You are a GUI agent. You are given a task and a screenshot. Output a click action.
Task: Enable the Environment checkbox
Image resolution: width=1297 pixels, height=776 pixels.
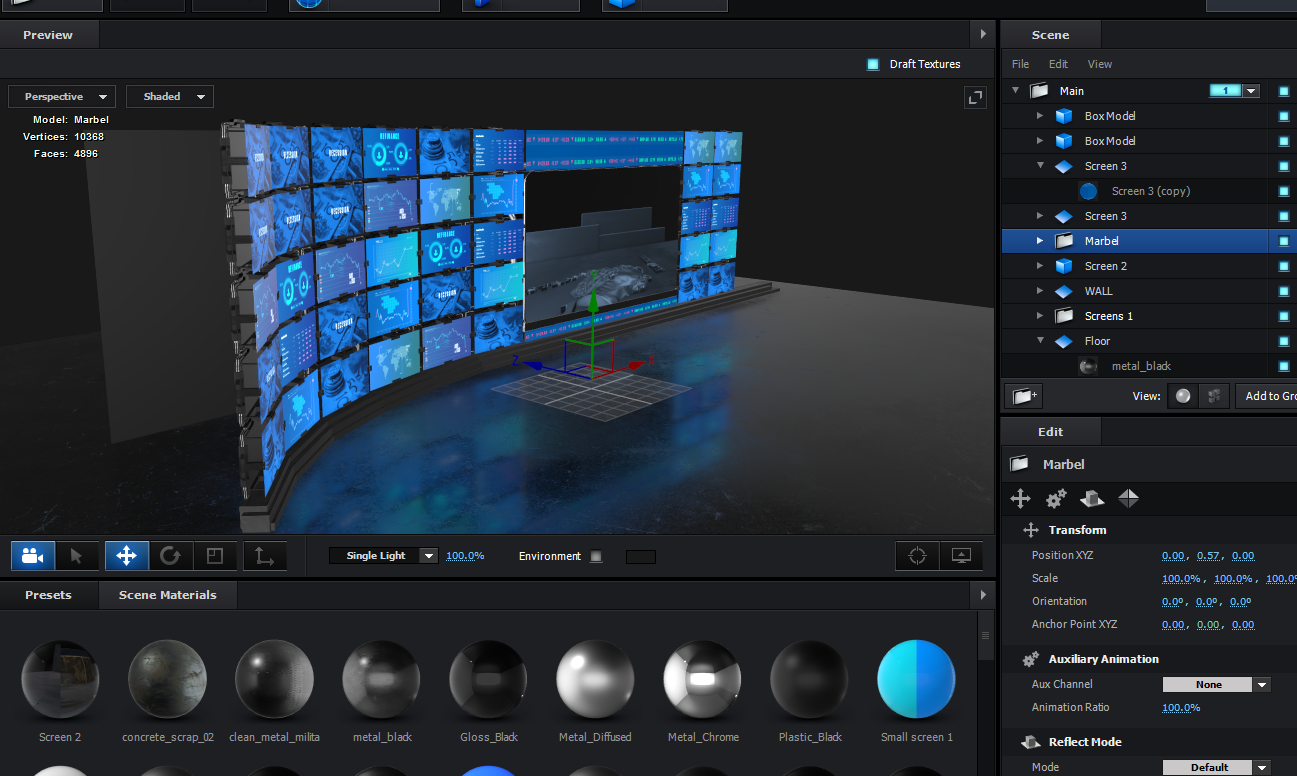[x=596, y=557]
